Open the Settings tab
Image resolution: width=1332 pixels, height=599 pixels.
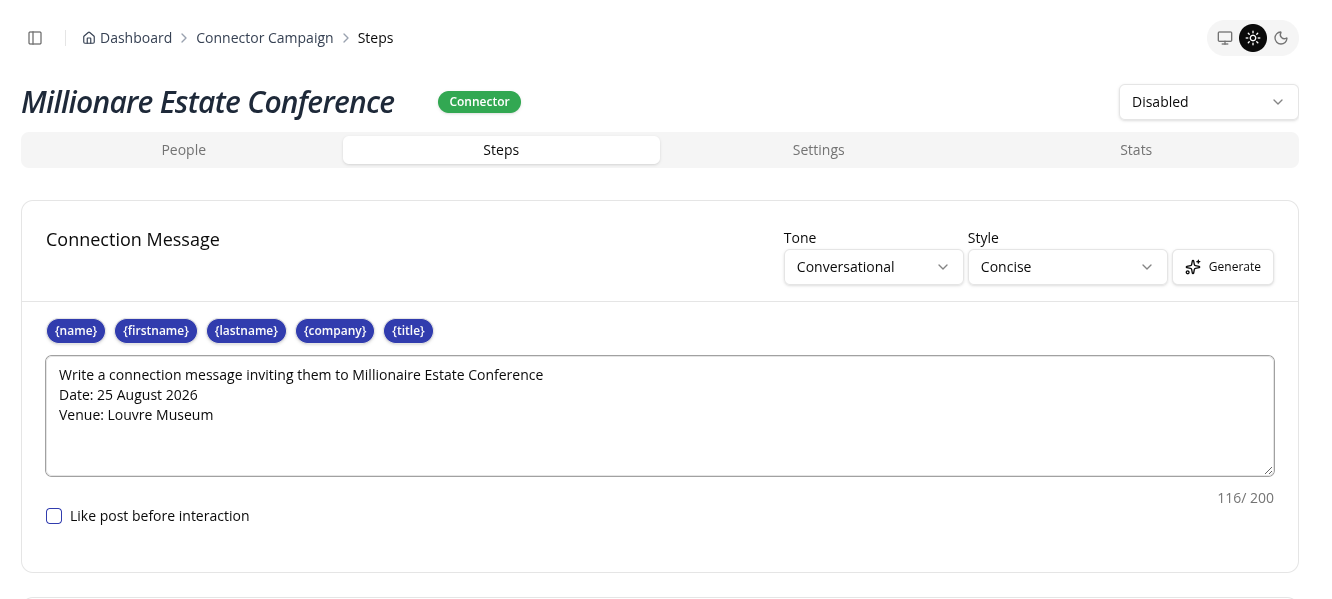pos(818,150)
